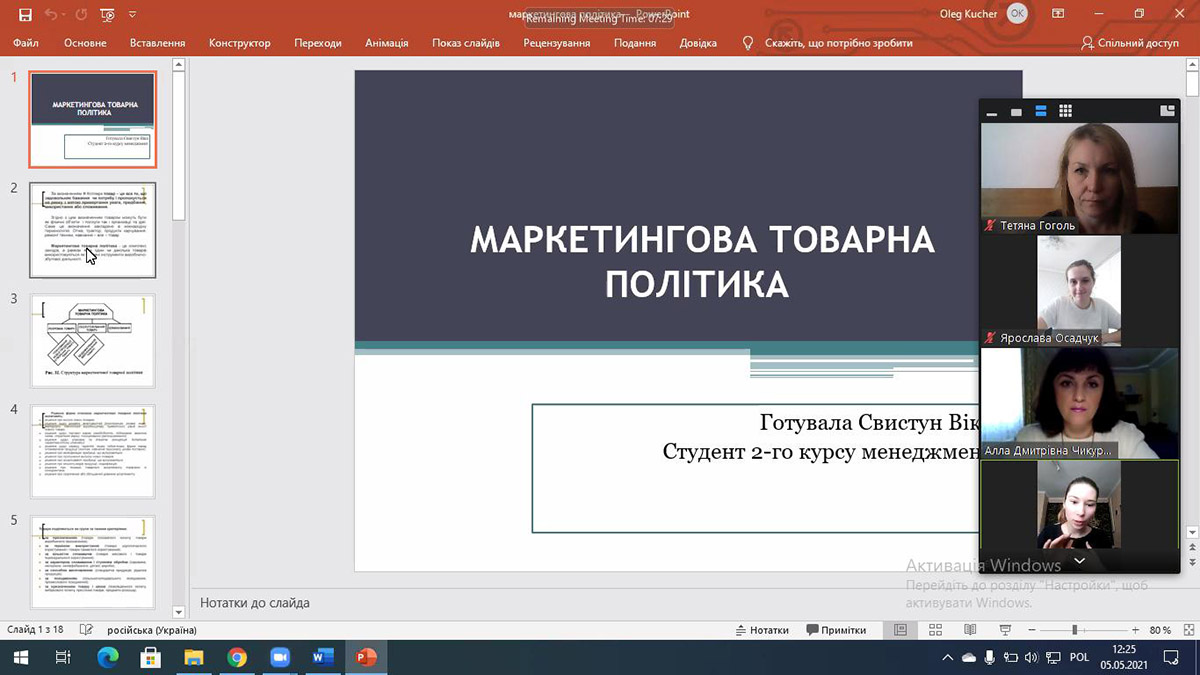Show hidden system tray icons
Viewport: 1200px width, 675px height.
pyautogui.click(x=948, y=657)
